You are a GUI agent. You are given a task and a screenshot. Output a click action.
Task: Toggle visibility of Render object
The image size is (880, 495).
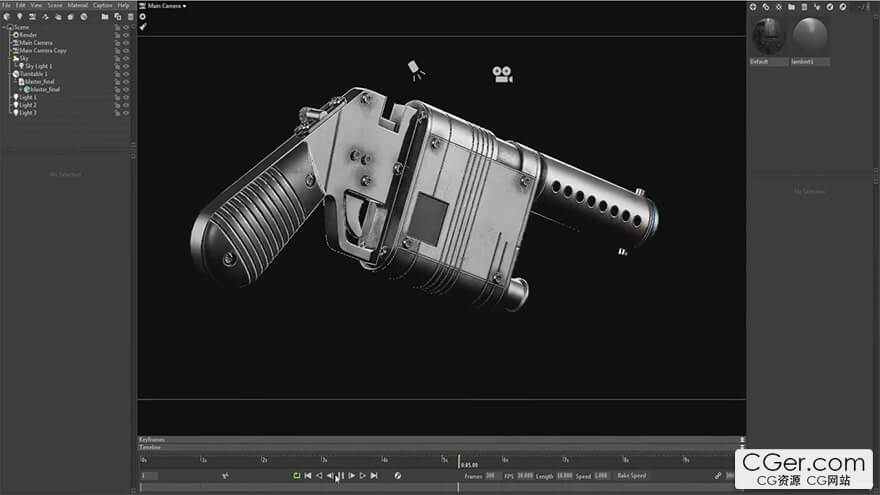126,35
